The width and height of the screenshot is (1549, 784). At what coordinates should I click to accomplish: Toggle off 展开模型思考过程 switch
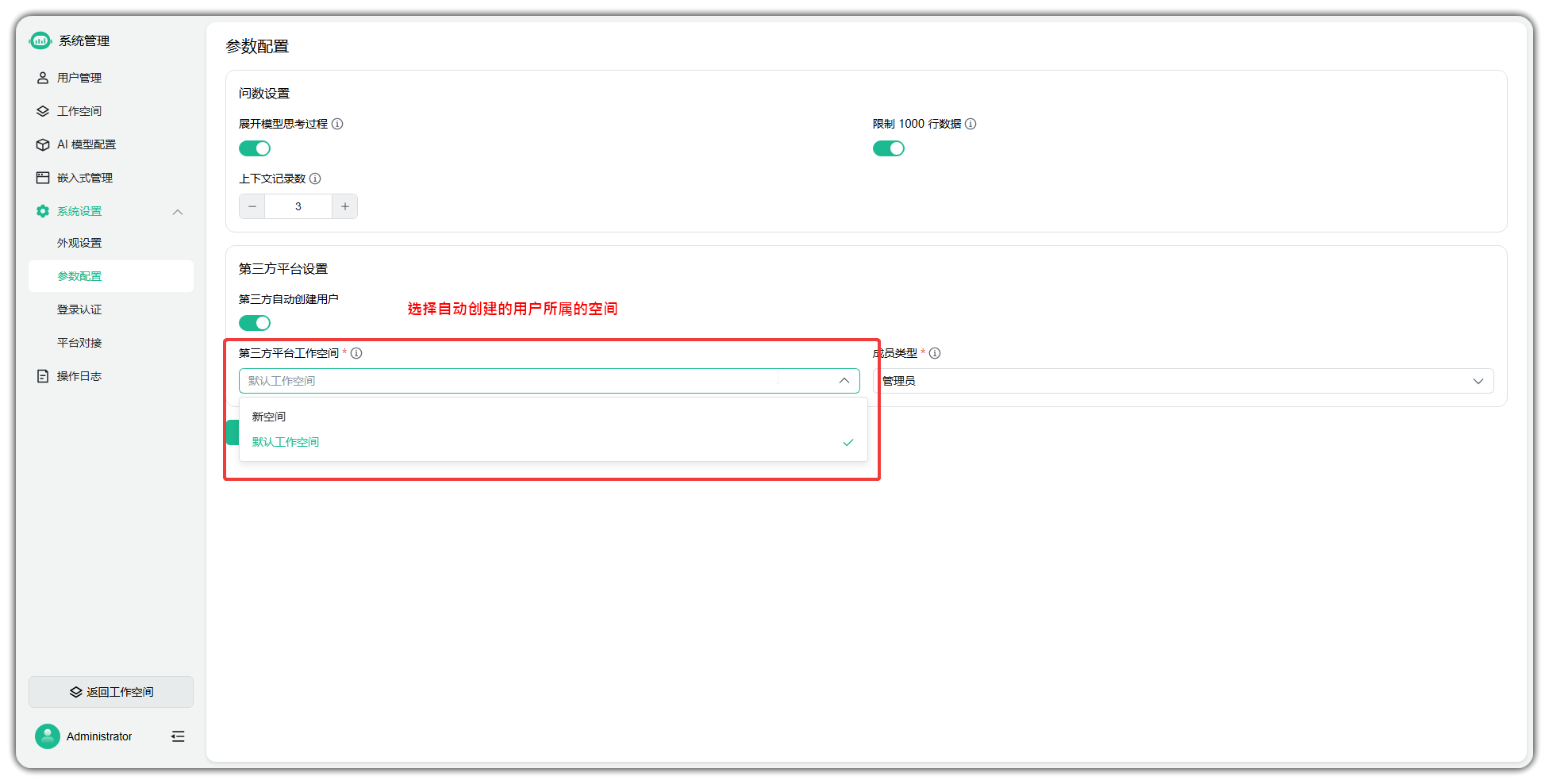pyautogui.click(x=255, y=148)
